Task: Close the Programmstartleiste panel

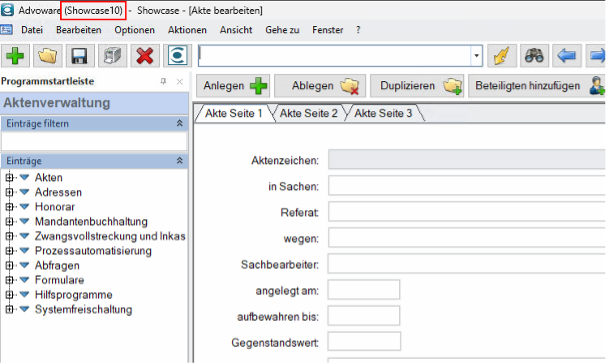Action: pyautogui.click(x=180, y=82)
